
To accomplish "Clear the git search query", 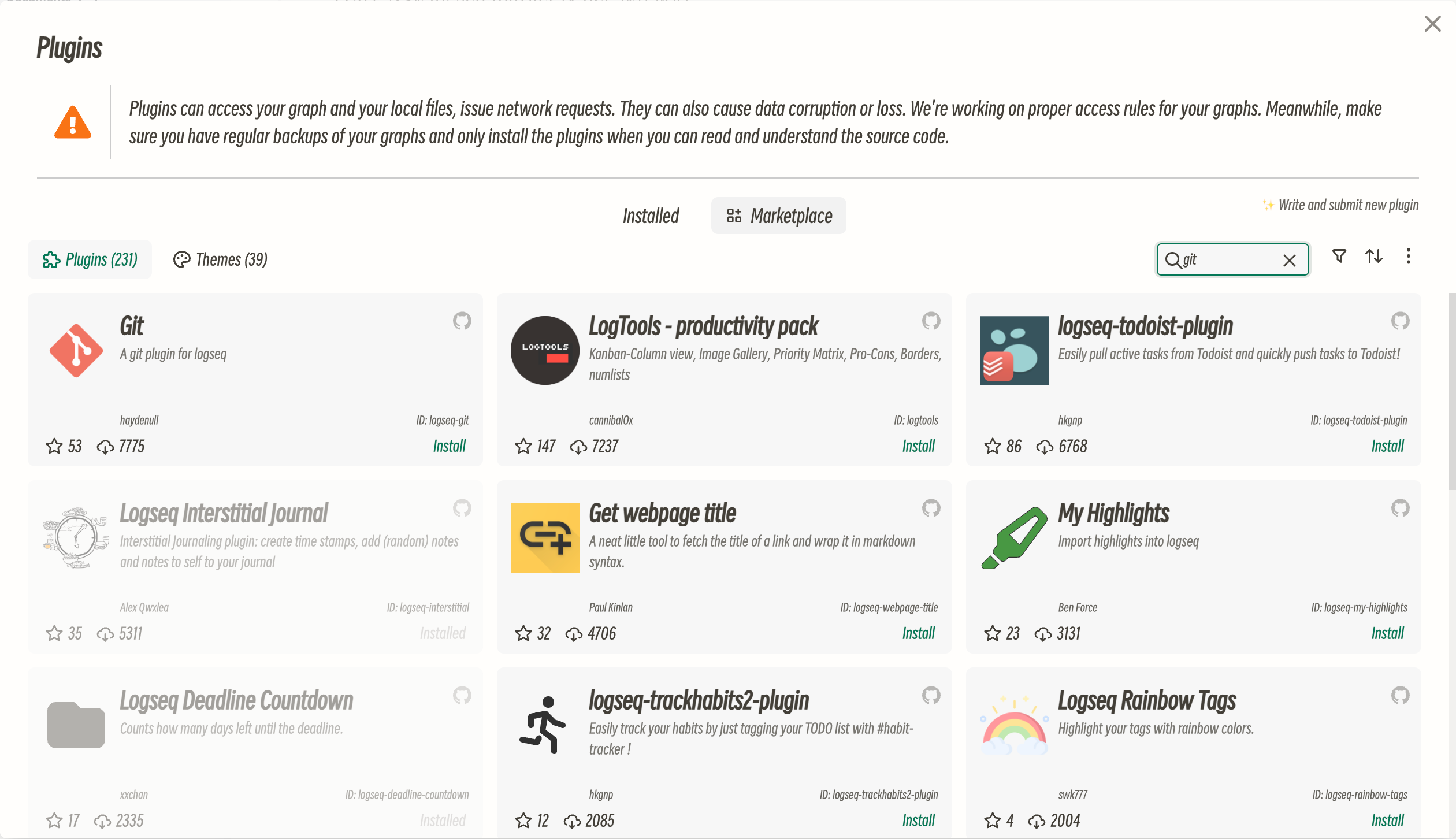I will (1290, 261).
